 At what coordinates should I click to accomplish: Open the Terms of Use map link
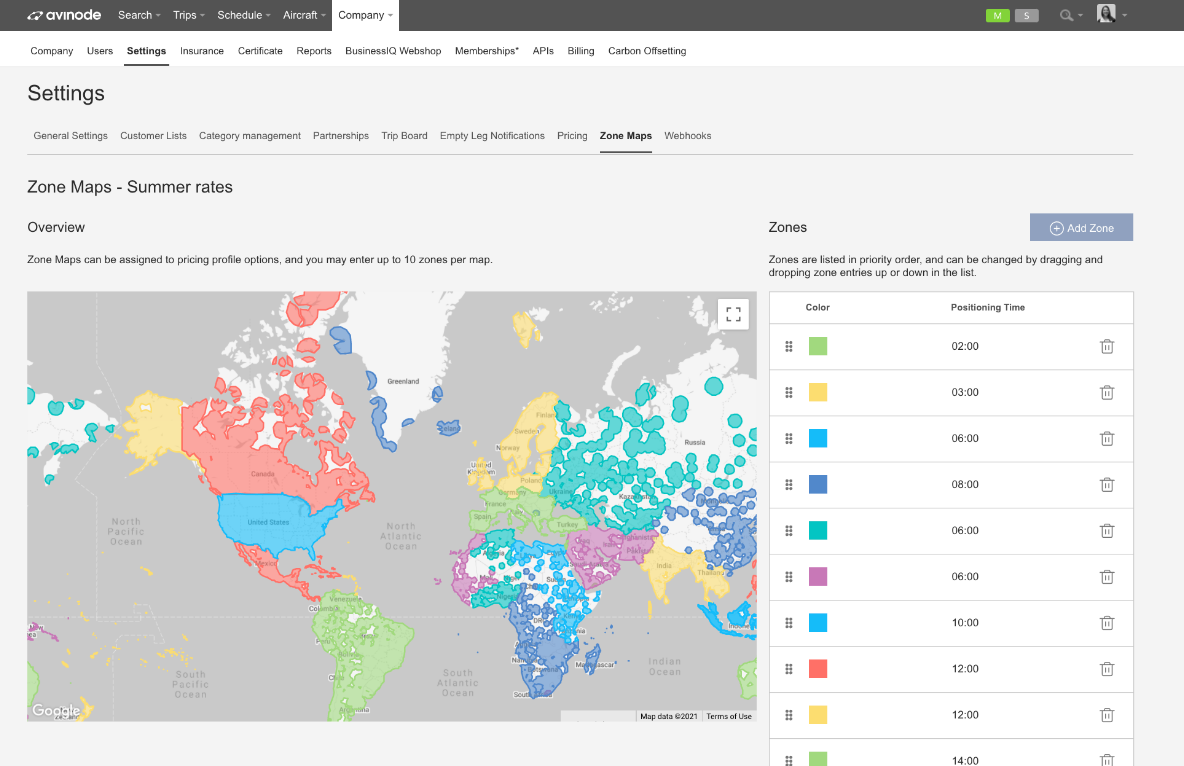point(729,716)
